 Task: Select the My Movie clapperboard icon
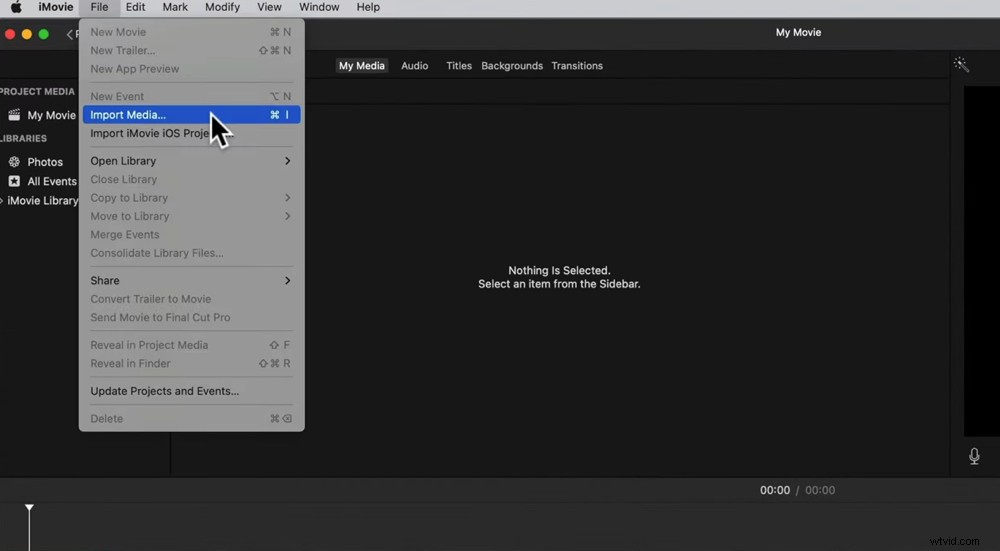[x=14, y=115]
